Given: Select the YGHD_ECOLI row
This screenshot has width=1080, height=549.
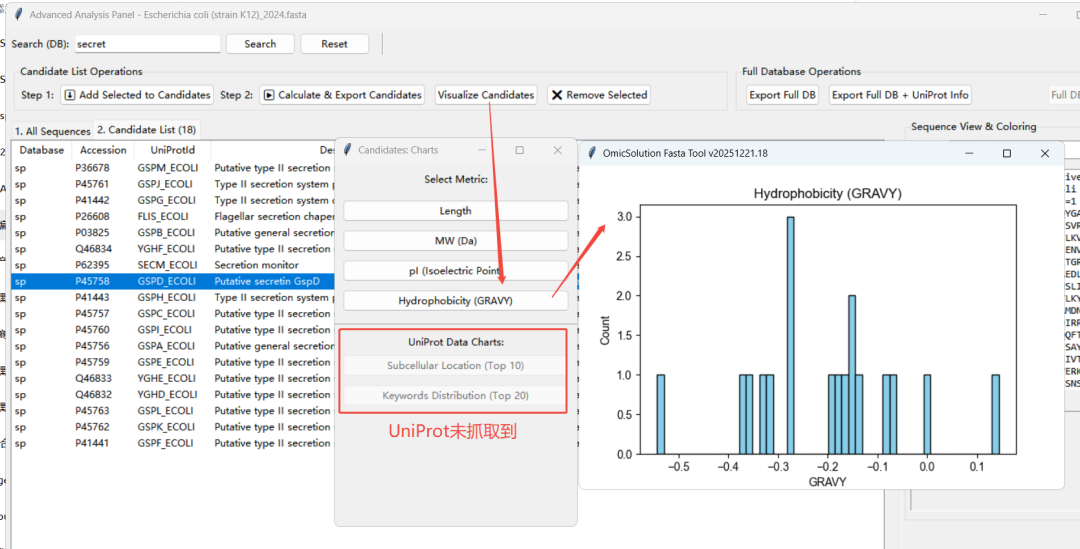Looking at the screenshot, I should 173,395.
